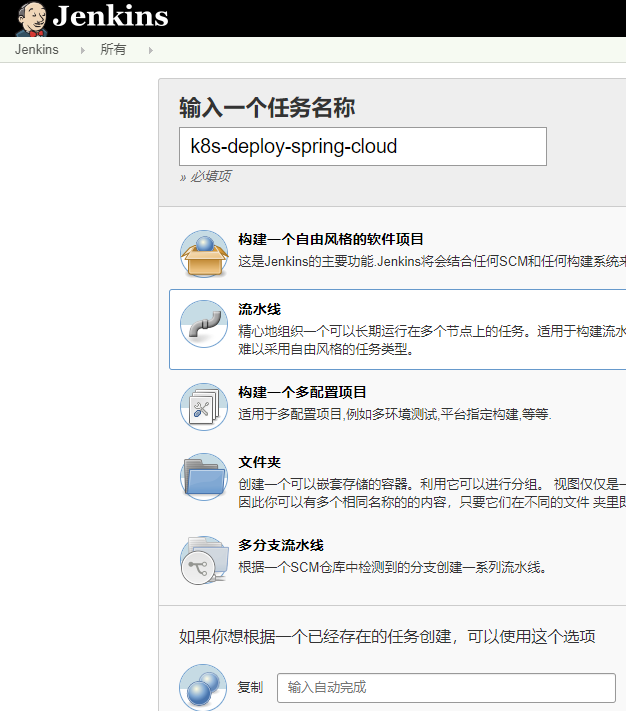Click the 流水线 description text
The width and height of the screenshot is (626, 711).
click(432, 340)
